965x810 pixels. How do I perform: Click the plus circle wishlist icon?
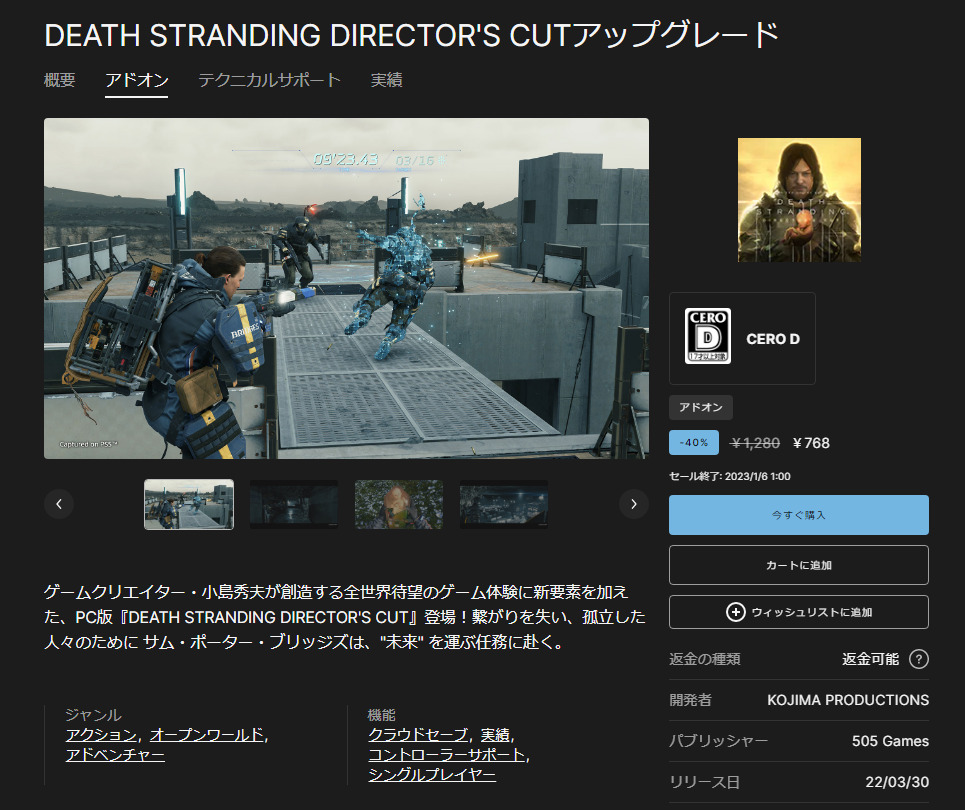tap(735, 612)
